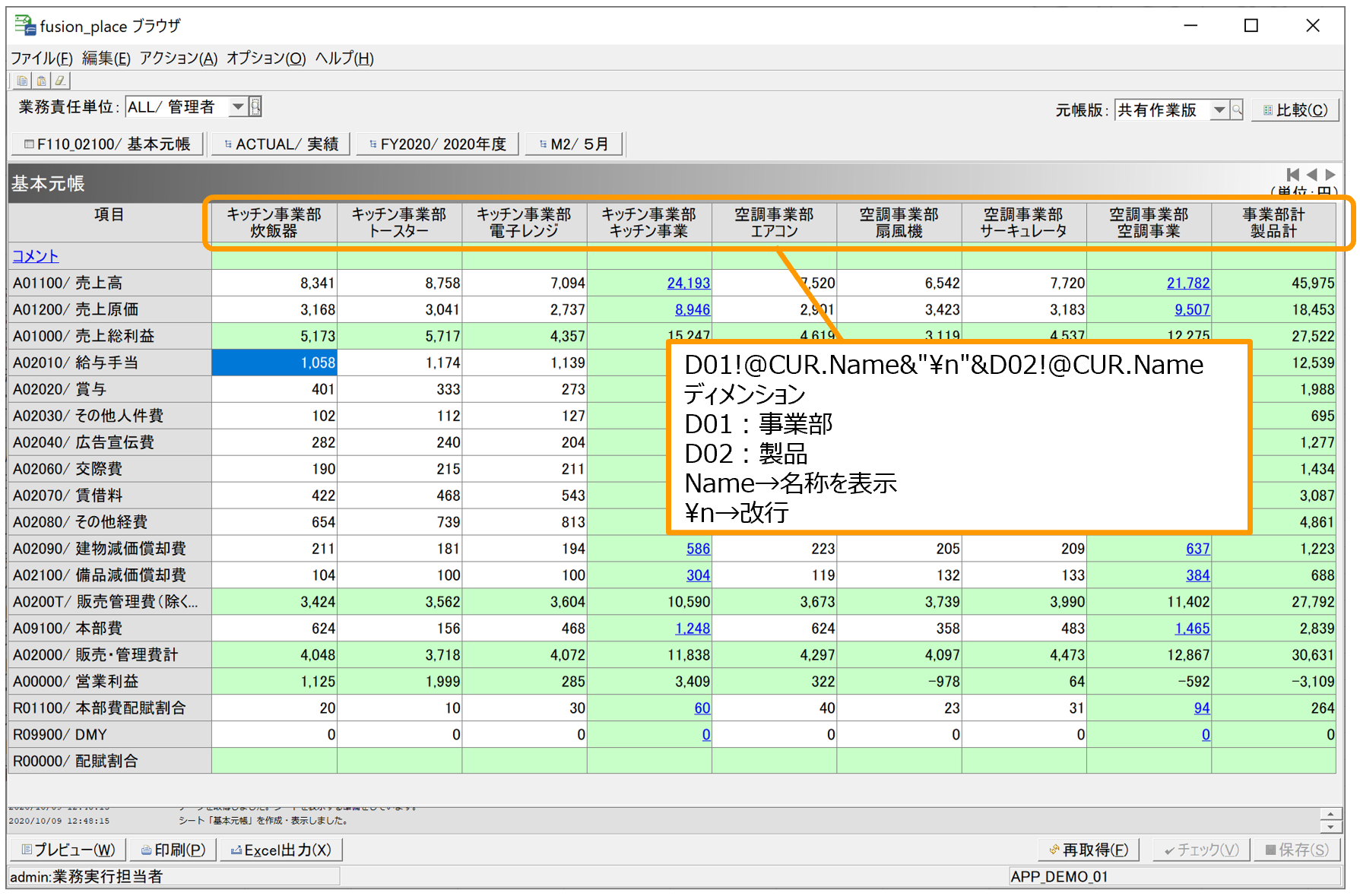Select the A02060/交際費 row label

(109, 469)
